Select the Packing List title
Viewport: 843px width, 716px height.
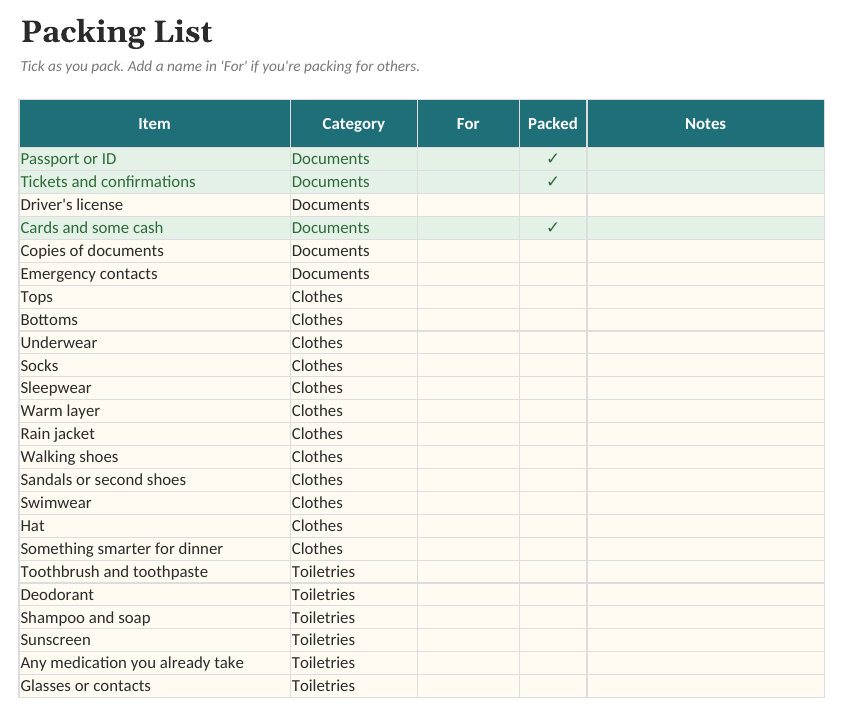[x=117, y=32]
